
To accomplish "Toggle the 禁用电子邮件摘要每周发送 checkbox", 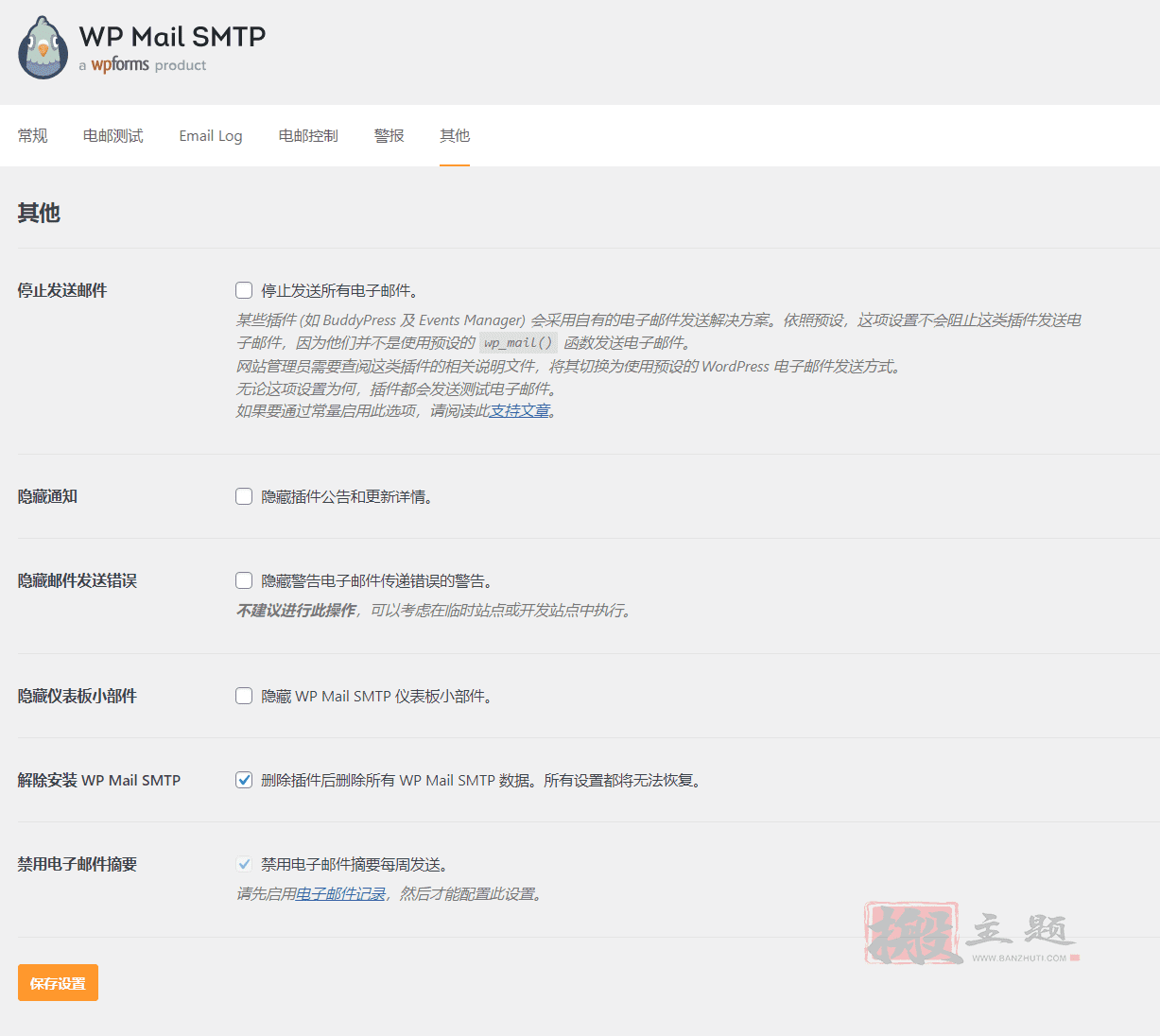I will point(244,864).
